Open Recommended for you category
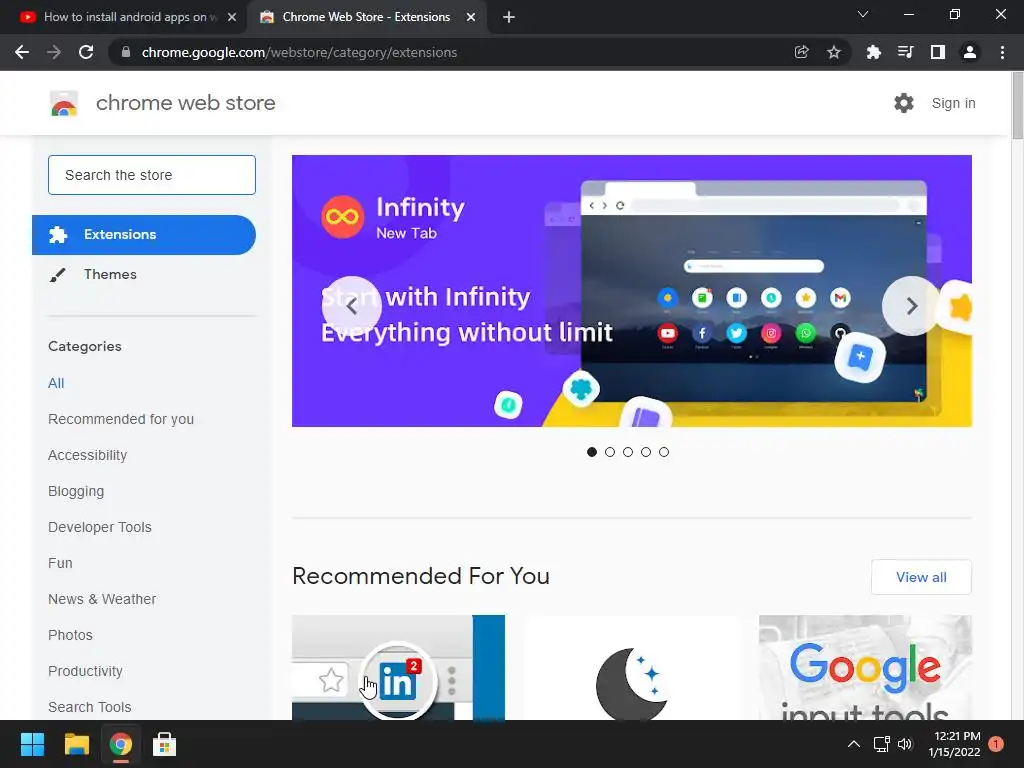1024x768 pixels. [121, 419]
